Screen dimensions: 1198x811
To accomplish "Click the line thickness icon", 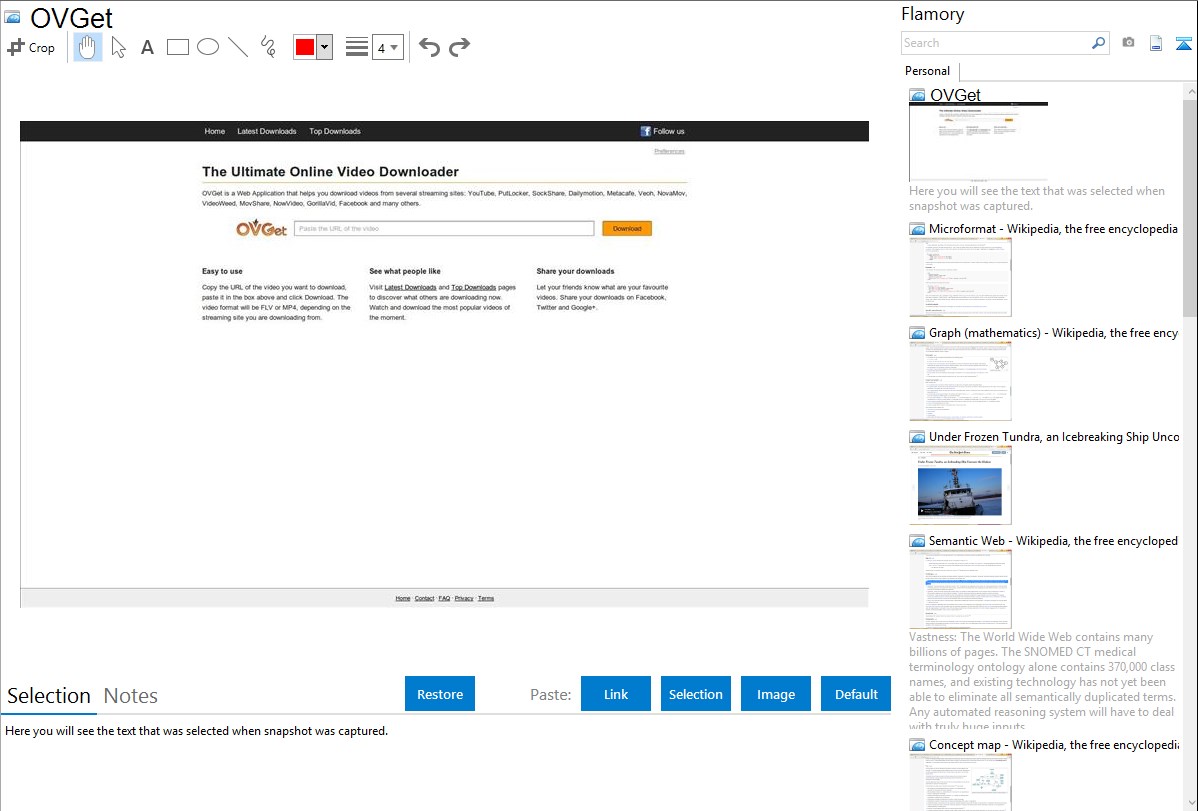I will point(357,47).
